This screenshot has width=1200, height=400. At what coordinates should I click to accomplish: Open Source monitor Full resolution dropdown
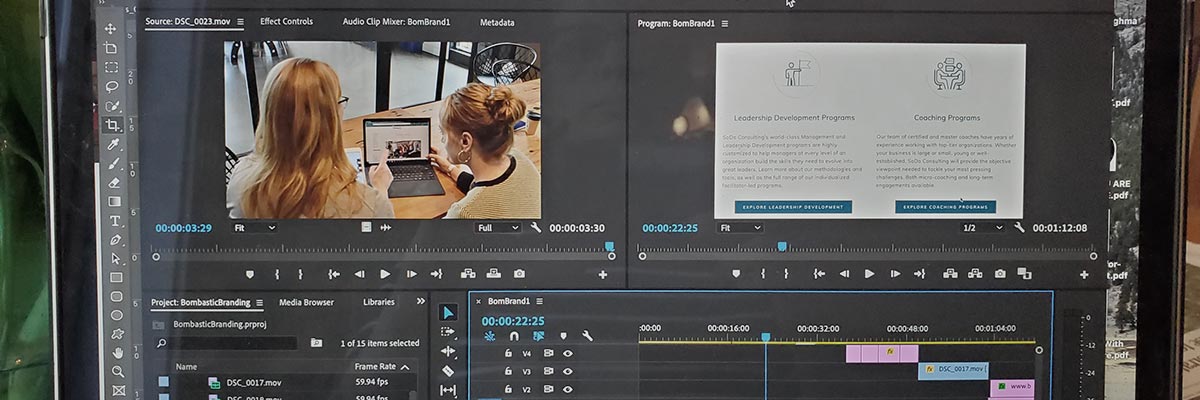[498, 228]
